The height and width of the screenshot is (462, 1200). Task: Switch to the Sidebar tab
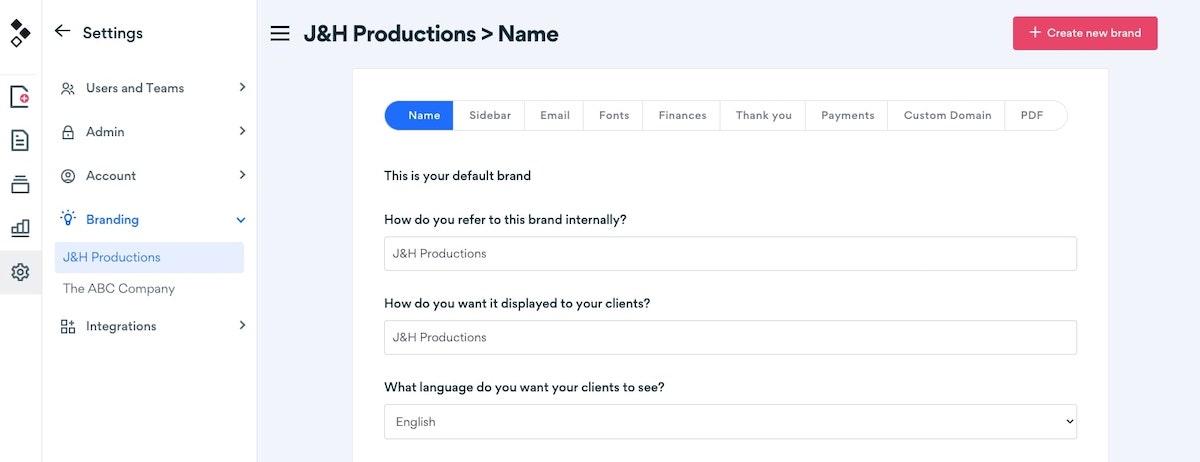click(x=490, y=116)
